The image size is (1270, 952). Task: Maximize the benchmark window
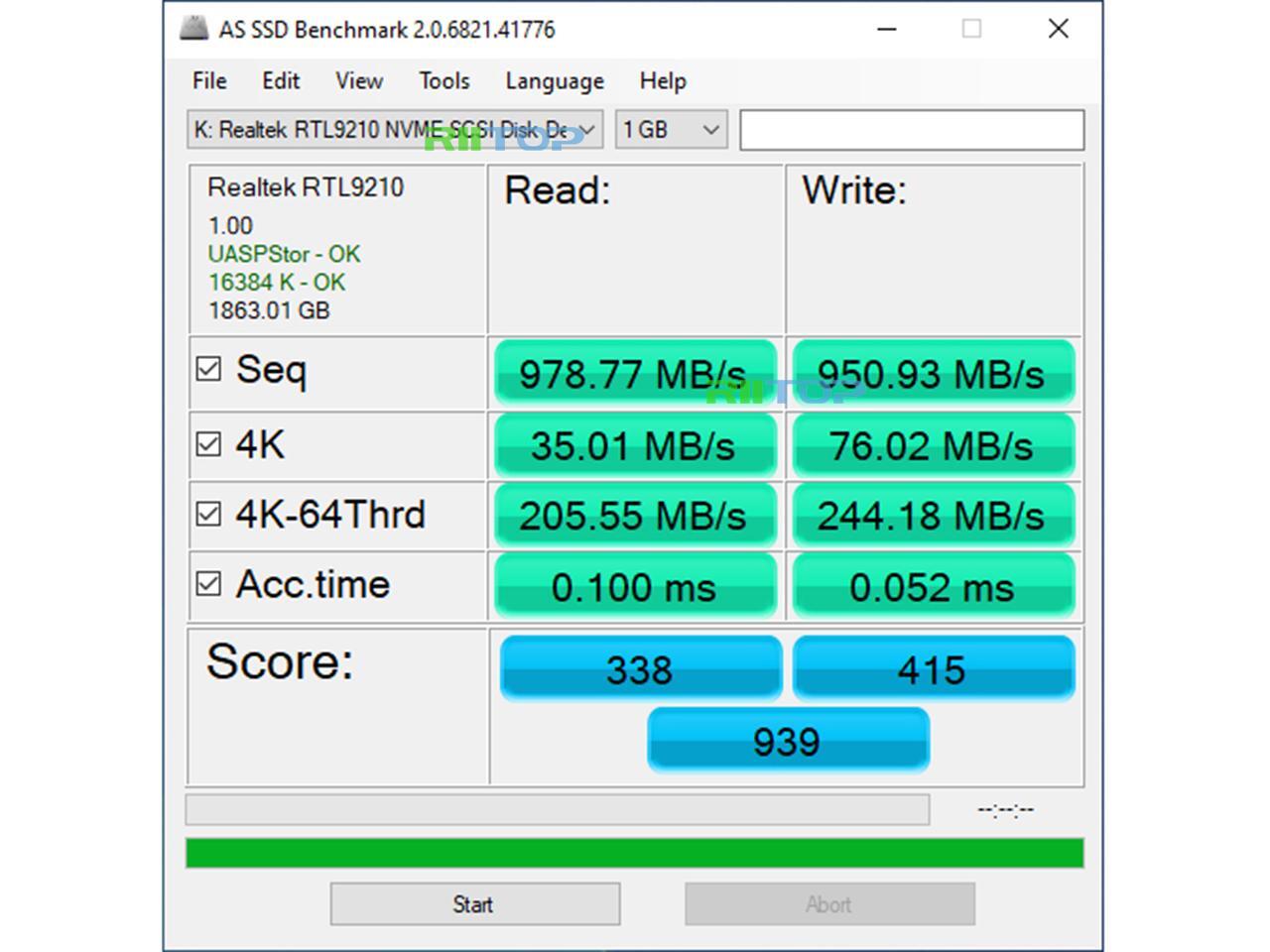point(972,29)
